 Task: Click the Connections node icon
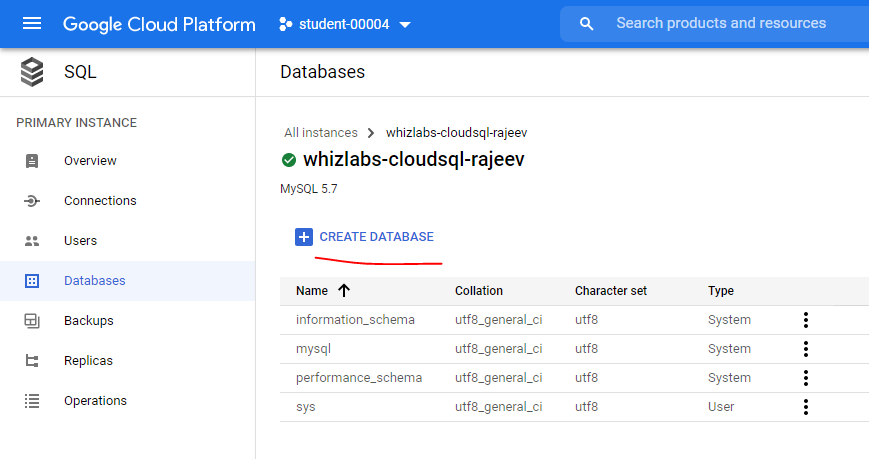[x=32, y=201]
